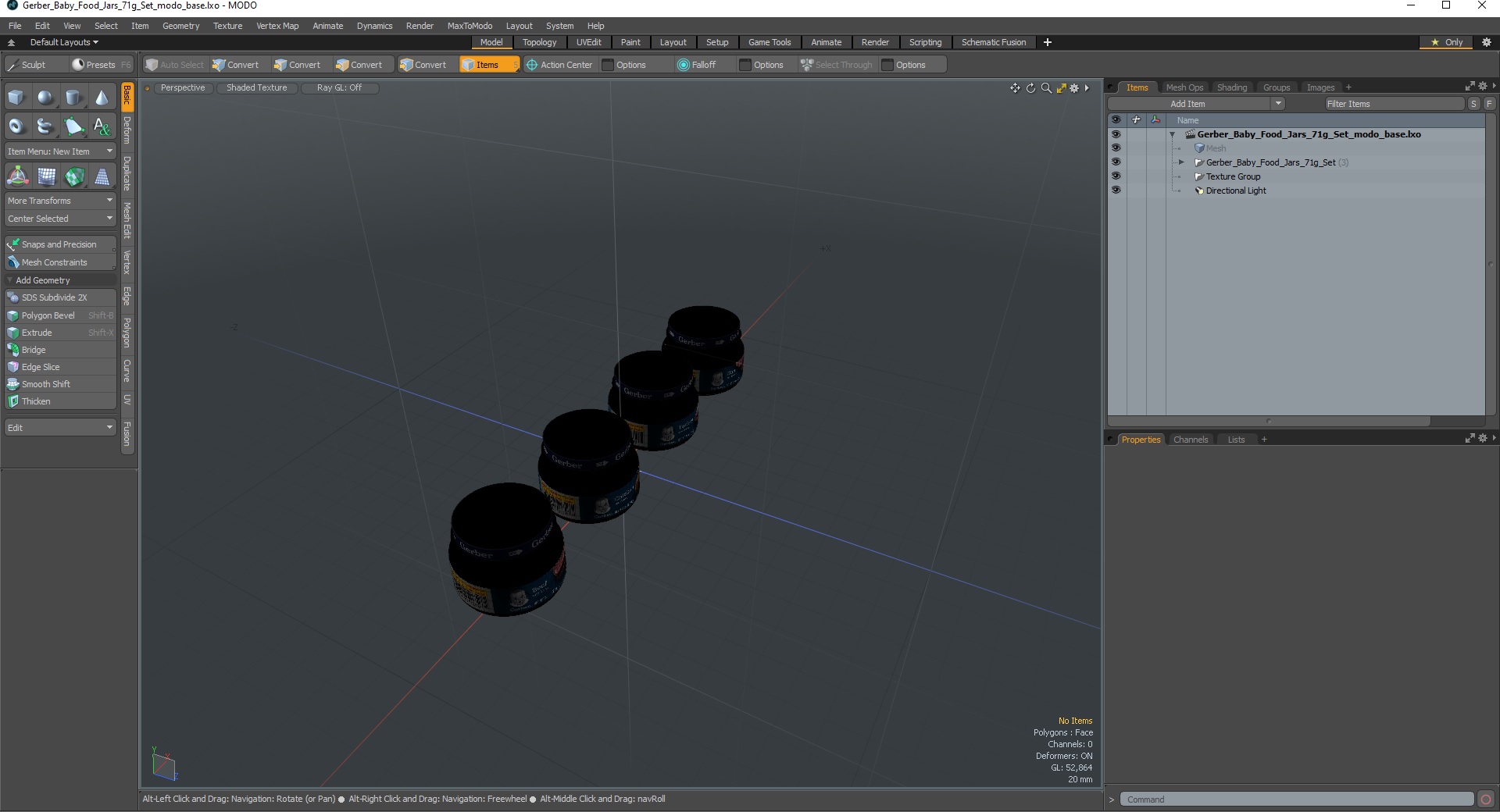Click the Thicken button
Image resolution: width=1500 pixels, height=812 pixels.
pyautogui.click(x=60, y=401)
